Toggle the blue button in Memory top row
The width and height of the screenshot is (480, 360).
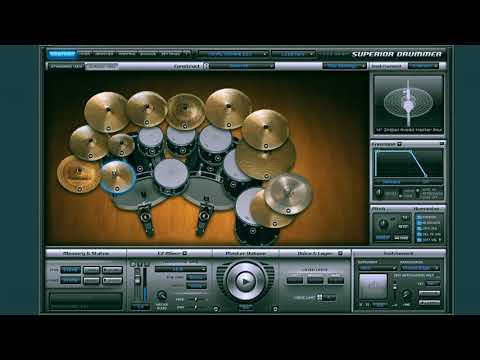[x=70, y=270]
